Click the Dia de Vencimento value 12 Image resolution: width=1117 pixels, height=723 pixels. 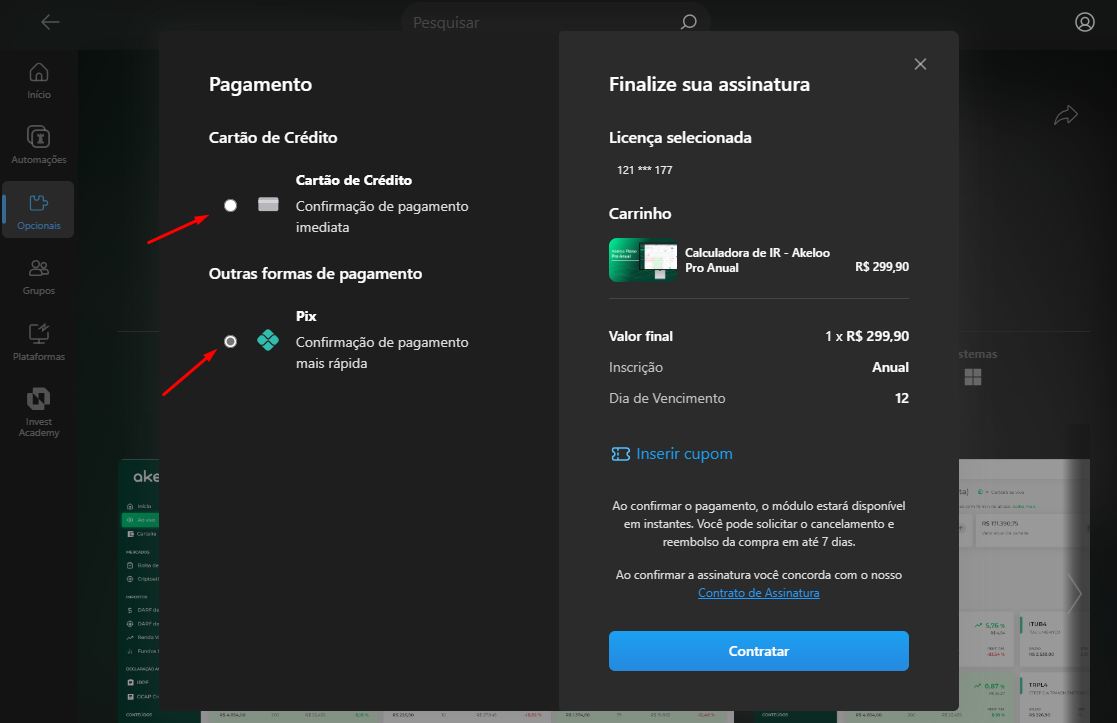click(x=902, y=398)
